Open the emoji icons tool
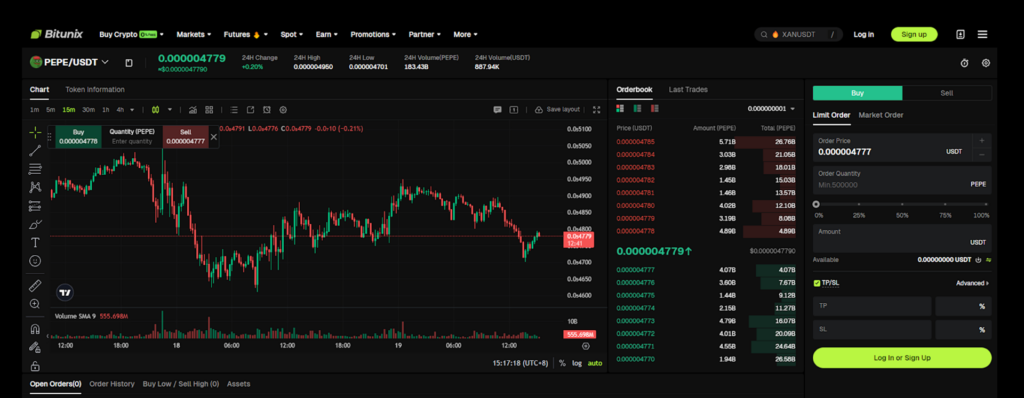 [35, 261]
